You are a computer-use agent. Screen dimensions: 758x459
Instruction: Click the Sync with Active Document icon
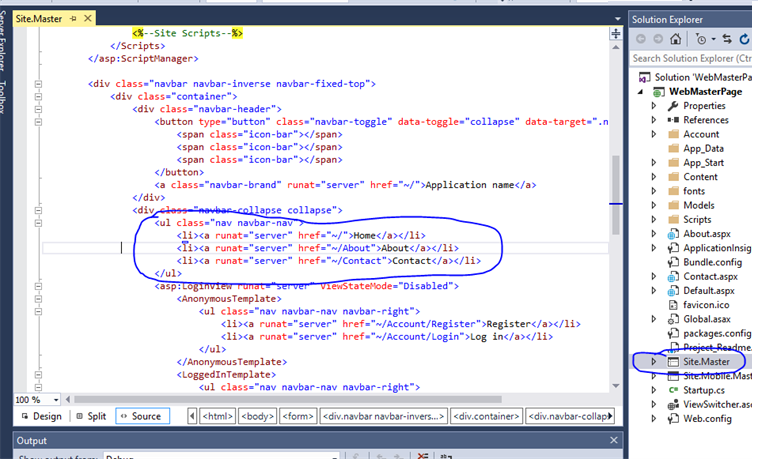727,39
